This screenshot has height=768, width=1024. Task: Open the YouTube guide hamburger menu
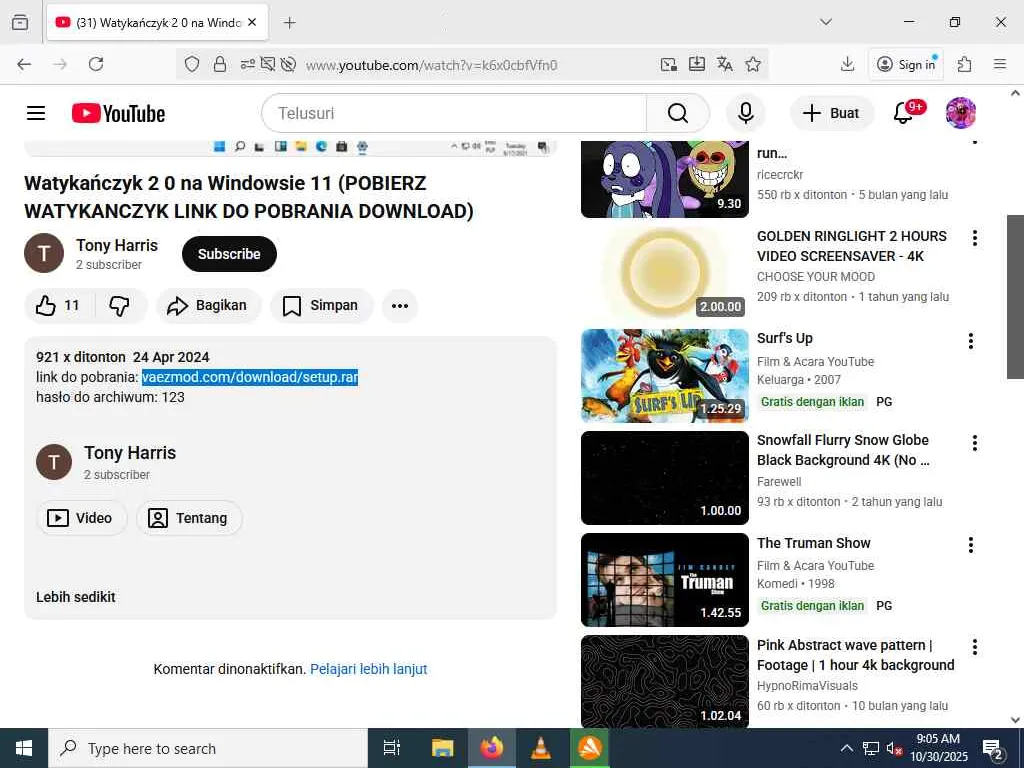(36, 113)
